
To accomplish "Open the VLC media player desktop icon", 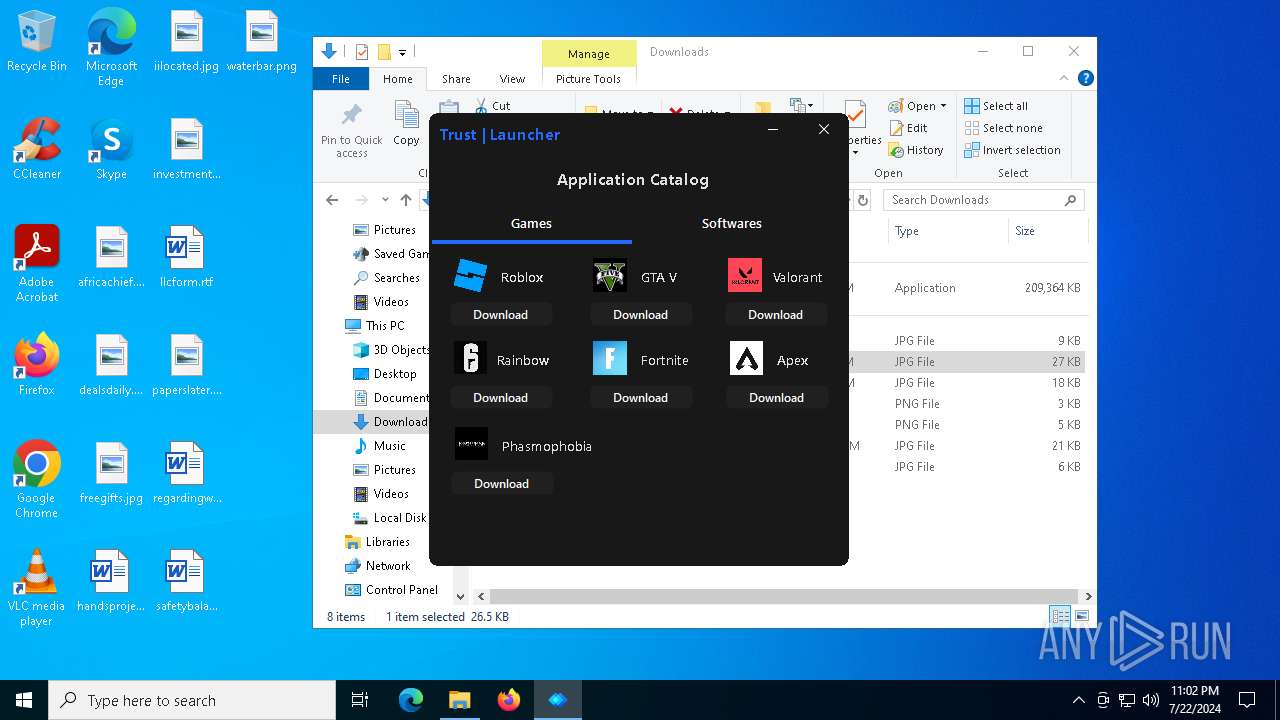I will 36,589.
